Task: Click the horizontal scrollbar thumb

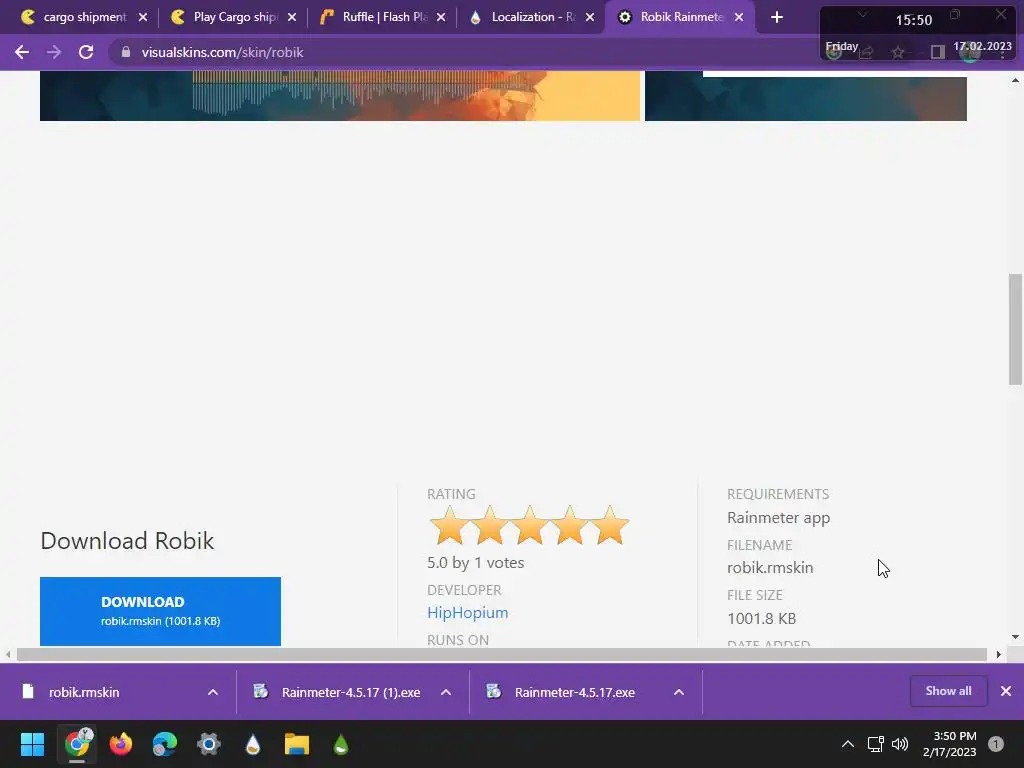Action: pyautogui.click(x=502, y=654)
